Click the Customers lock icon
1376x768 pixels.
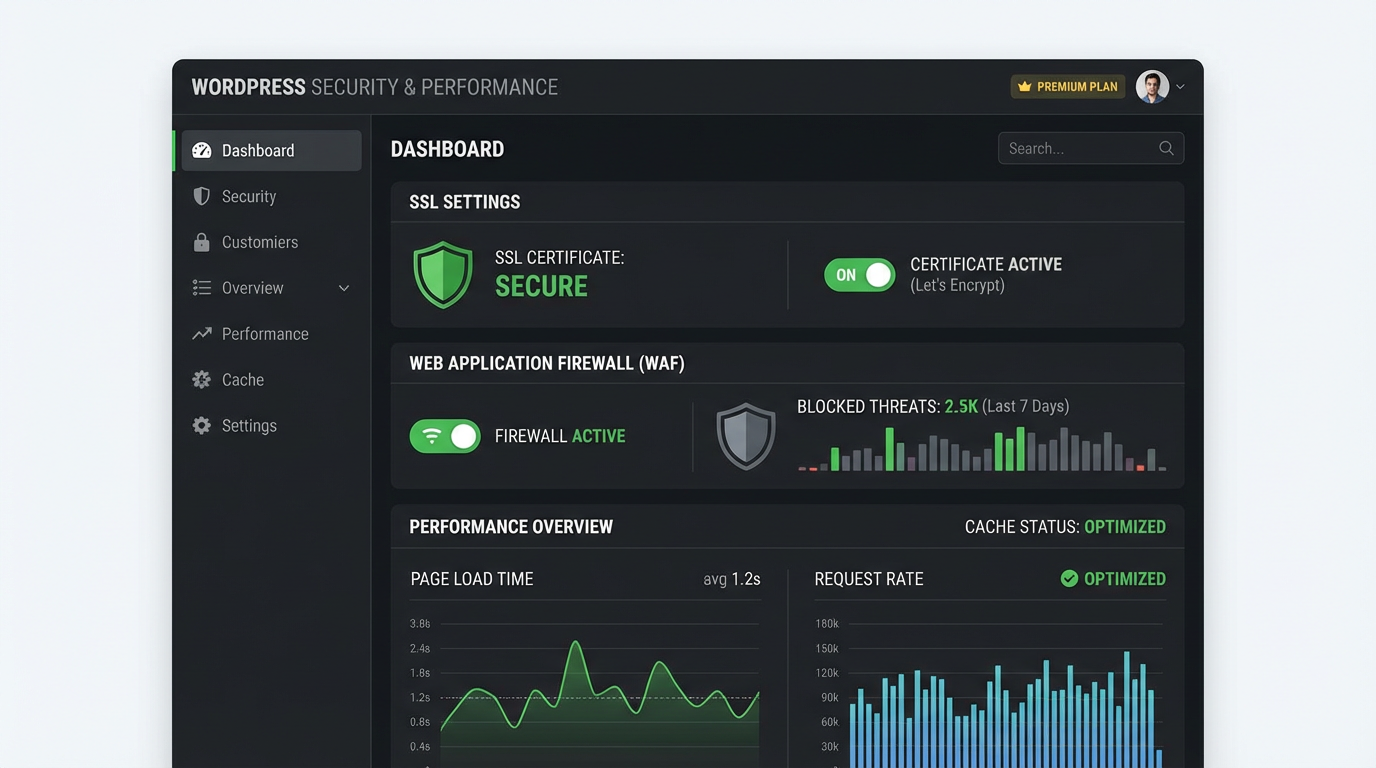tap(201, 242)
